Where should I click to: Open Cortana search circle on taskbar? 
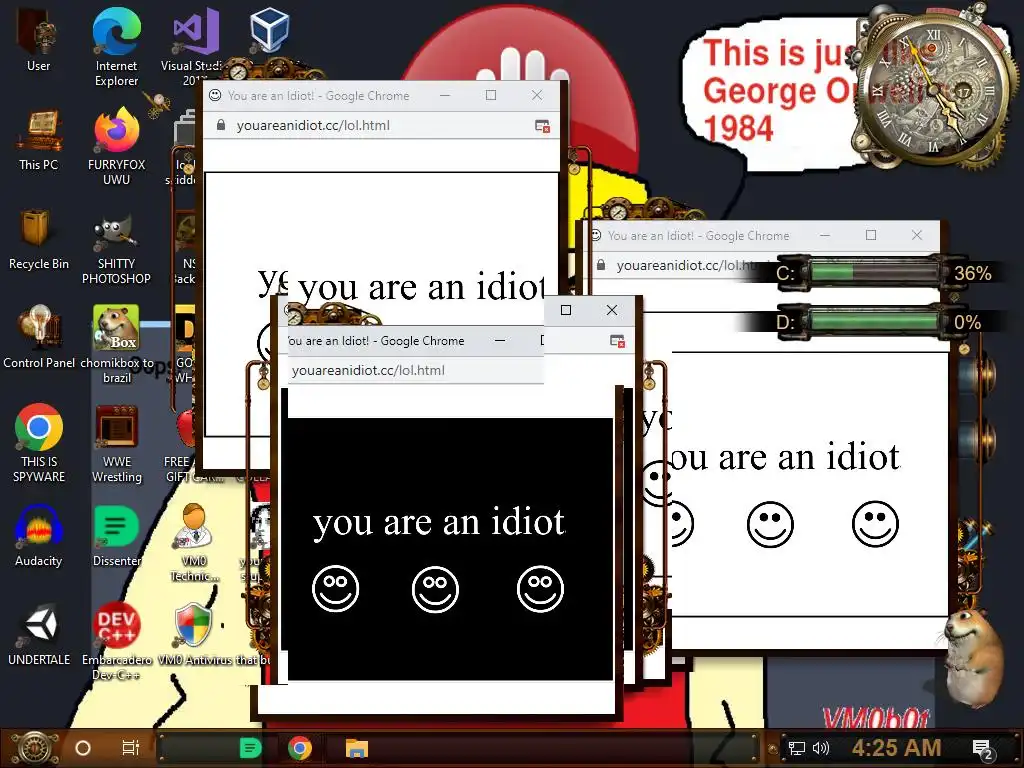click(83, 748)
